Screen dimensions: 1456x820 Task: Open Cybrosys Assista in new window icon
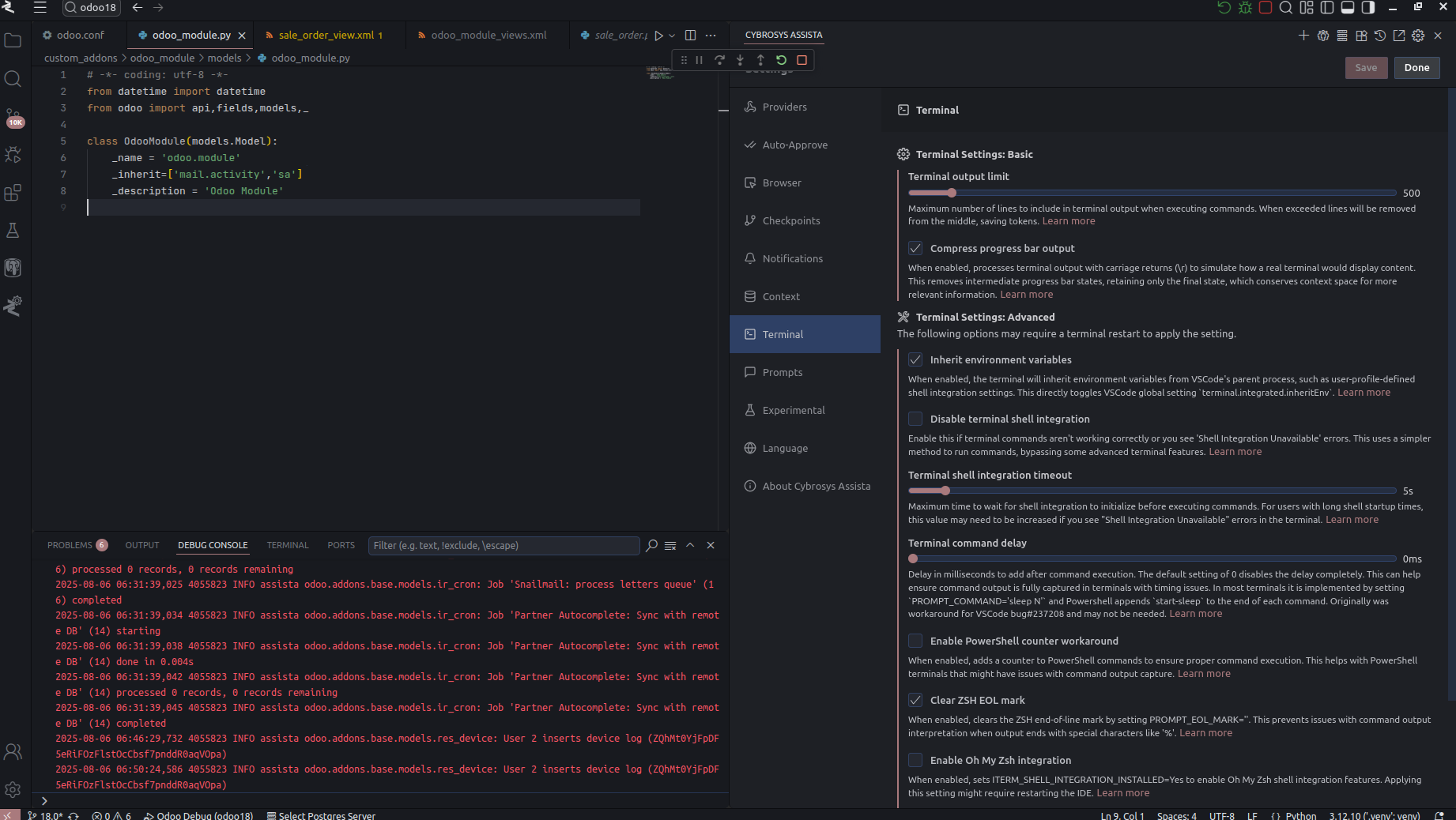pos(1399,36)
